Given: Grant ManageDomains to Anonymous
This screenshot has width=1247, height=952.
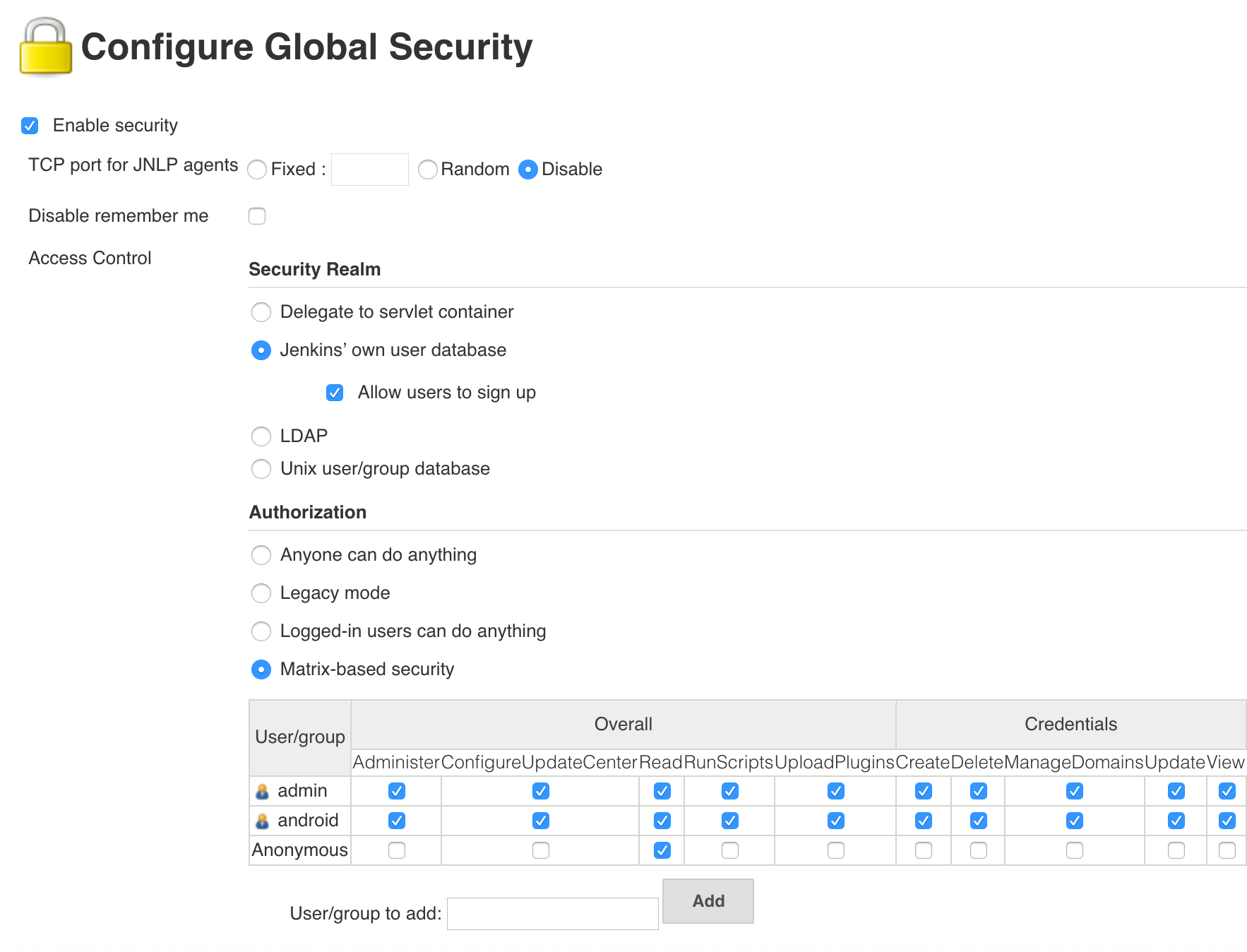Looking at the screenshot, I should [1075, 850].
